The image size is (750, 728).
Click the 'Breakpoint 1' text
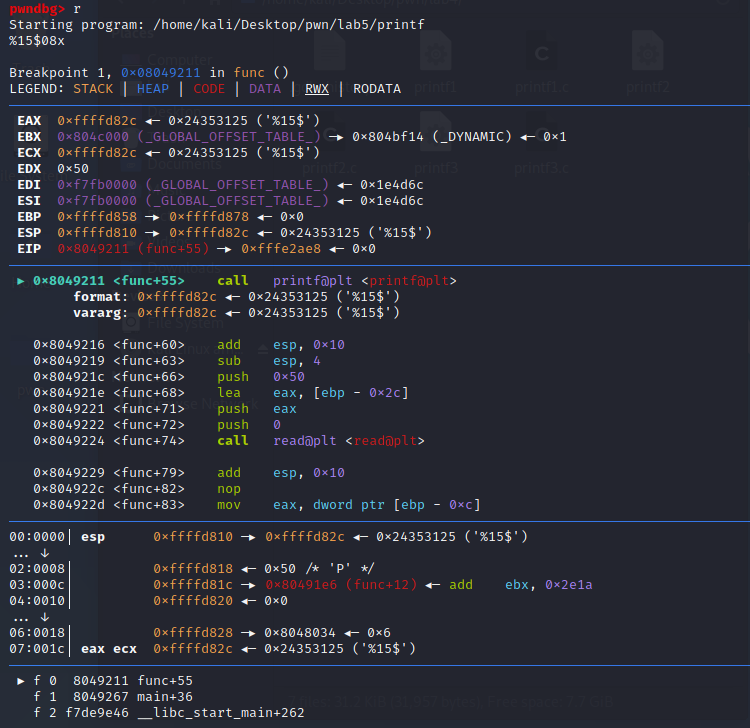coord(61,73)
